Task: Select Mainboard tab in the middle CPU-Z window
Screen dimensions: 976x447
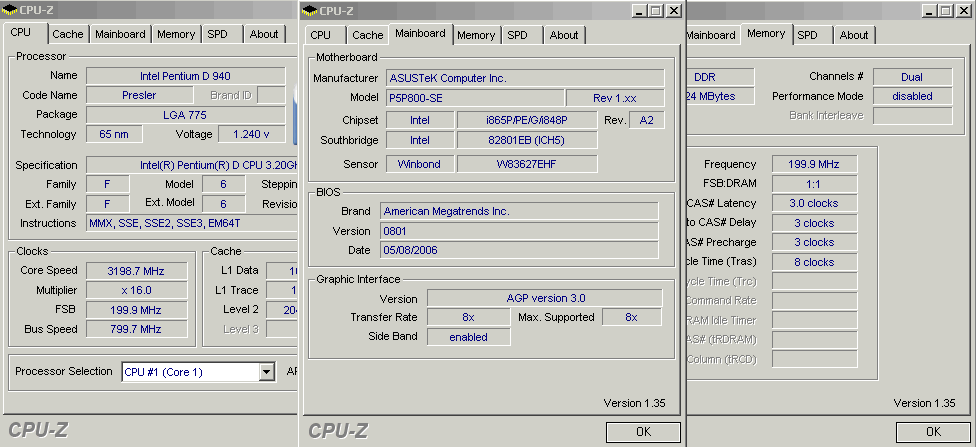Action: pyautogui.click(x=421, y=34)
